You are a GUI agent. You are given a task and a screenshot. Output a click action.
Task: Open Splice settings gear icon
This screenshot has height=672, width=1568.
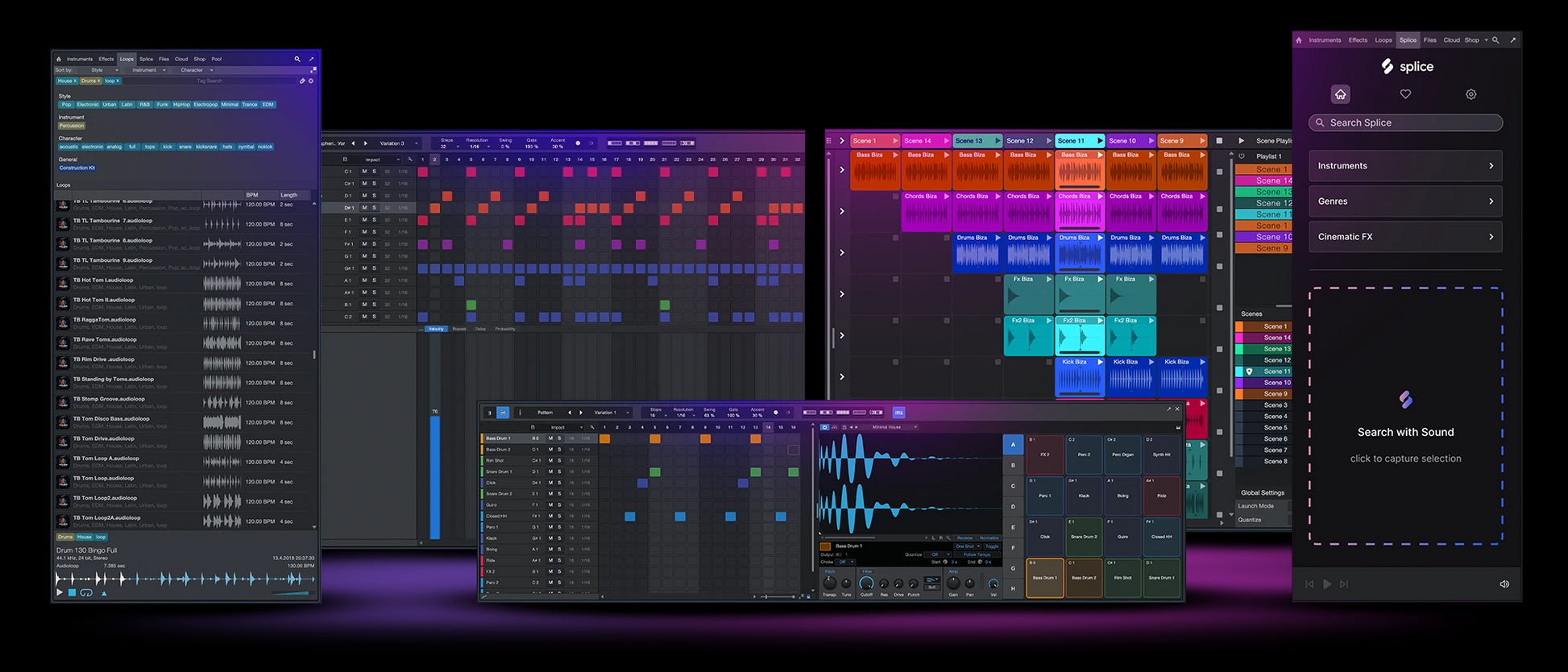pyautogui.click(x=1471, y=94)
